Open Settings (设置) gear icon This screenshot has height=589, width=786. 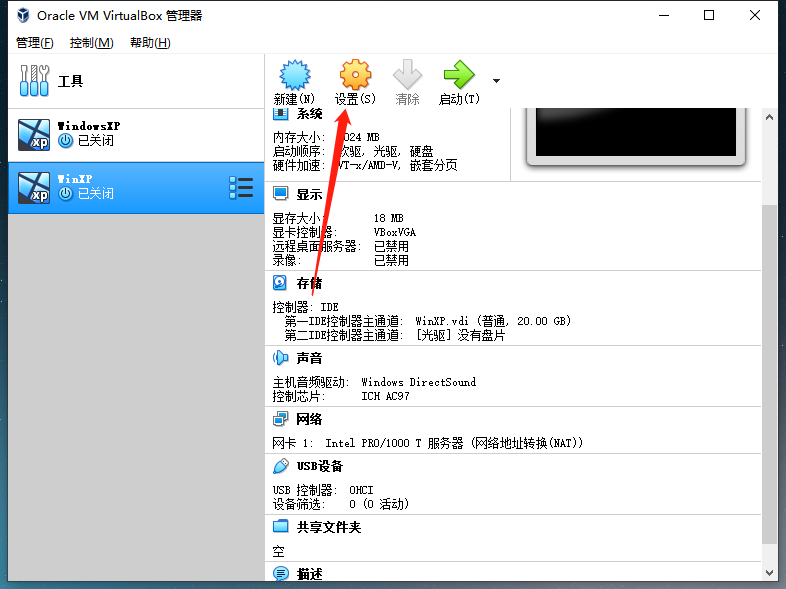coord(355,75)
